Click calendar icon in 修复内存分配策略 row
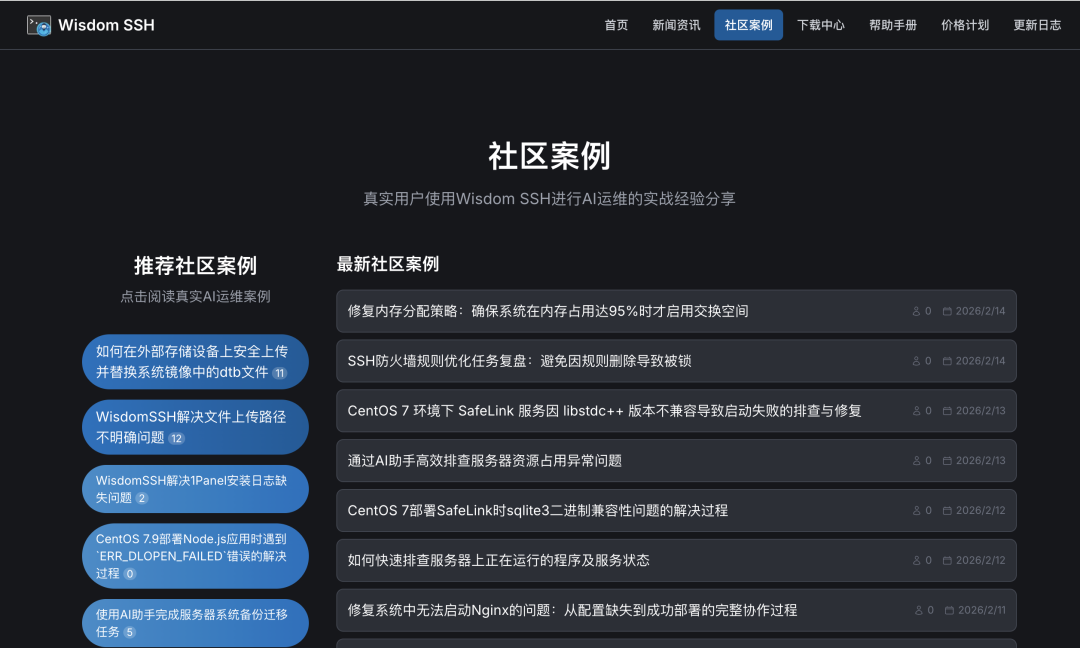Image resolution: width=1080 pixels, height=648 pixels. pos(947,311)
